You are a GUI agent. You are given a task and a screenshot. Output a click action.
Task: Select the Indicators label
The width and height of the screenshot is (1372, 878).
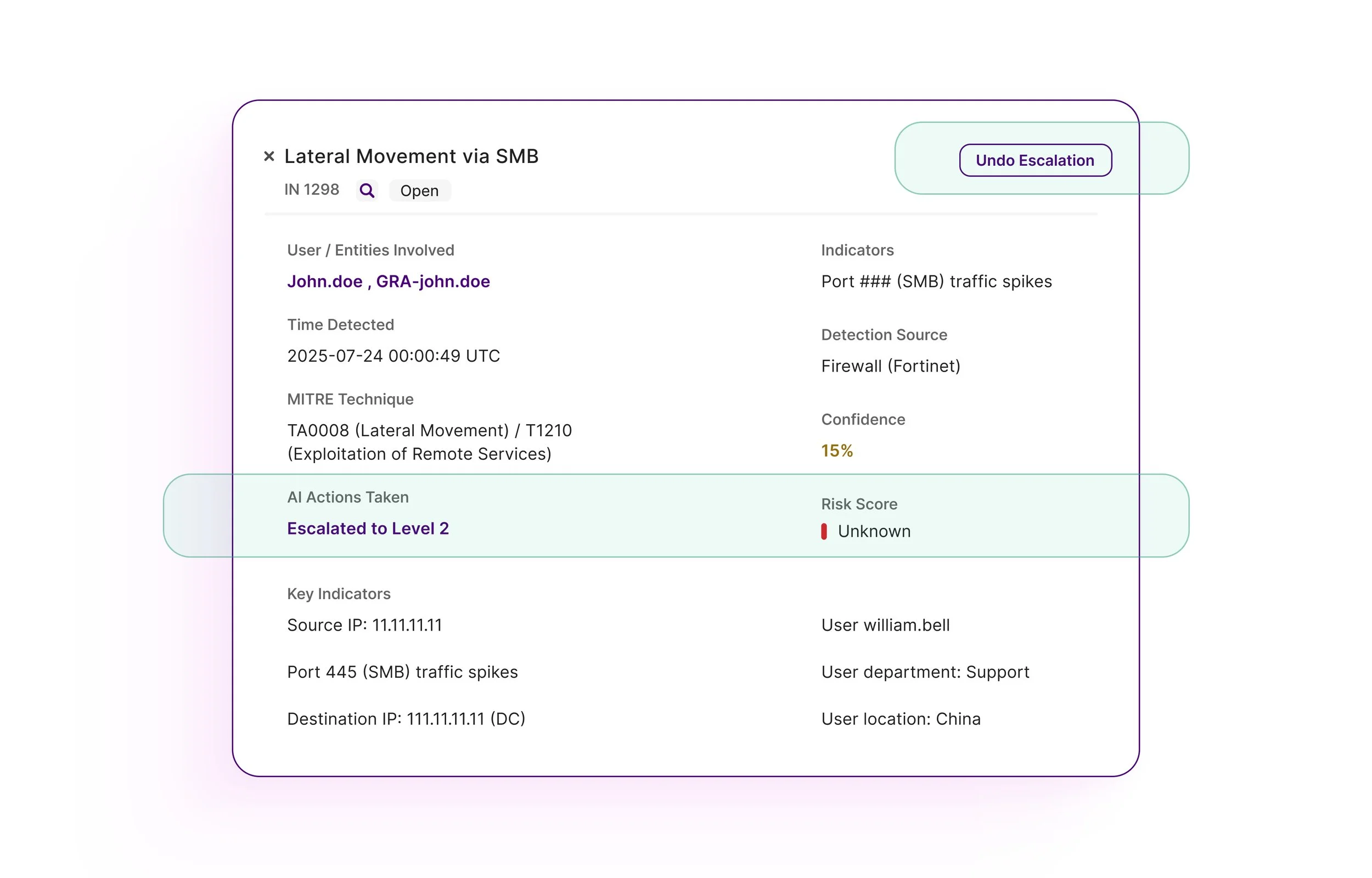(x=857, y=250)
